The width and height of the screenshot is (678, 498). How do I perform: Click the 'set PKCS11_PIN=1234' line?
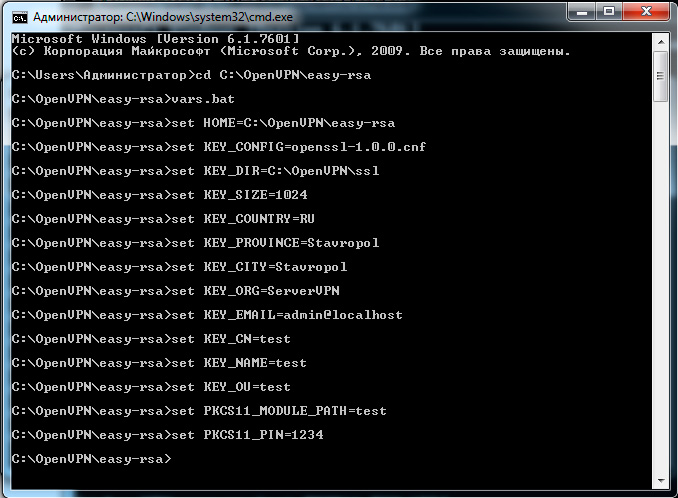[167, 435]
